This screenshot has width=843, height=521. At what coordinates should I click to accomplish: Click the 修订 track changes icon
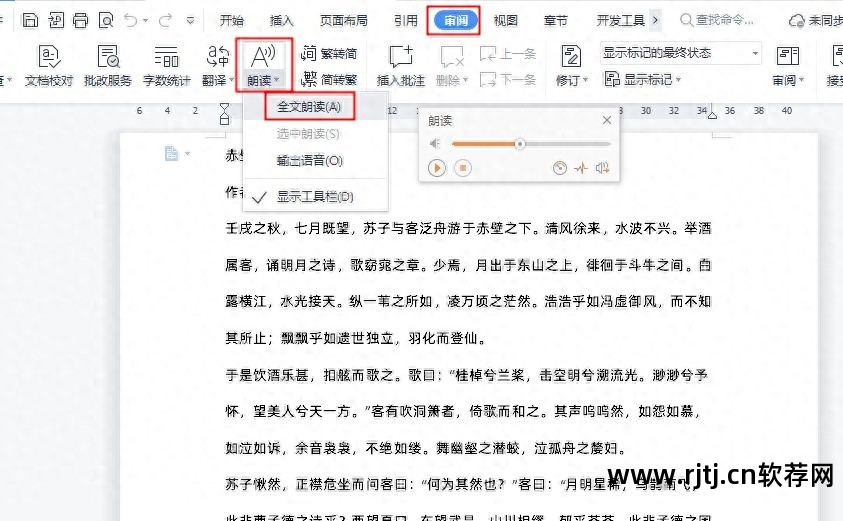coord(571,56)
